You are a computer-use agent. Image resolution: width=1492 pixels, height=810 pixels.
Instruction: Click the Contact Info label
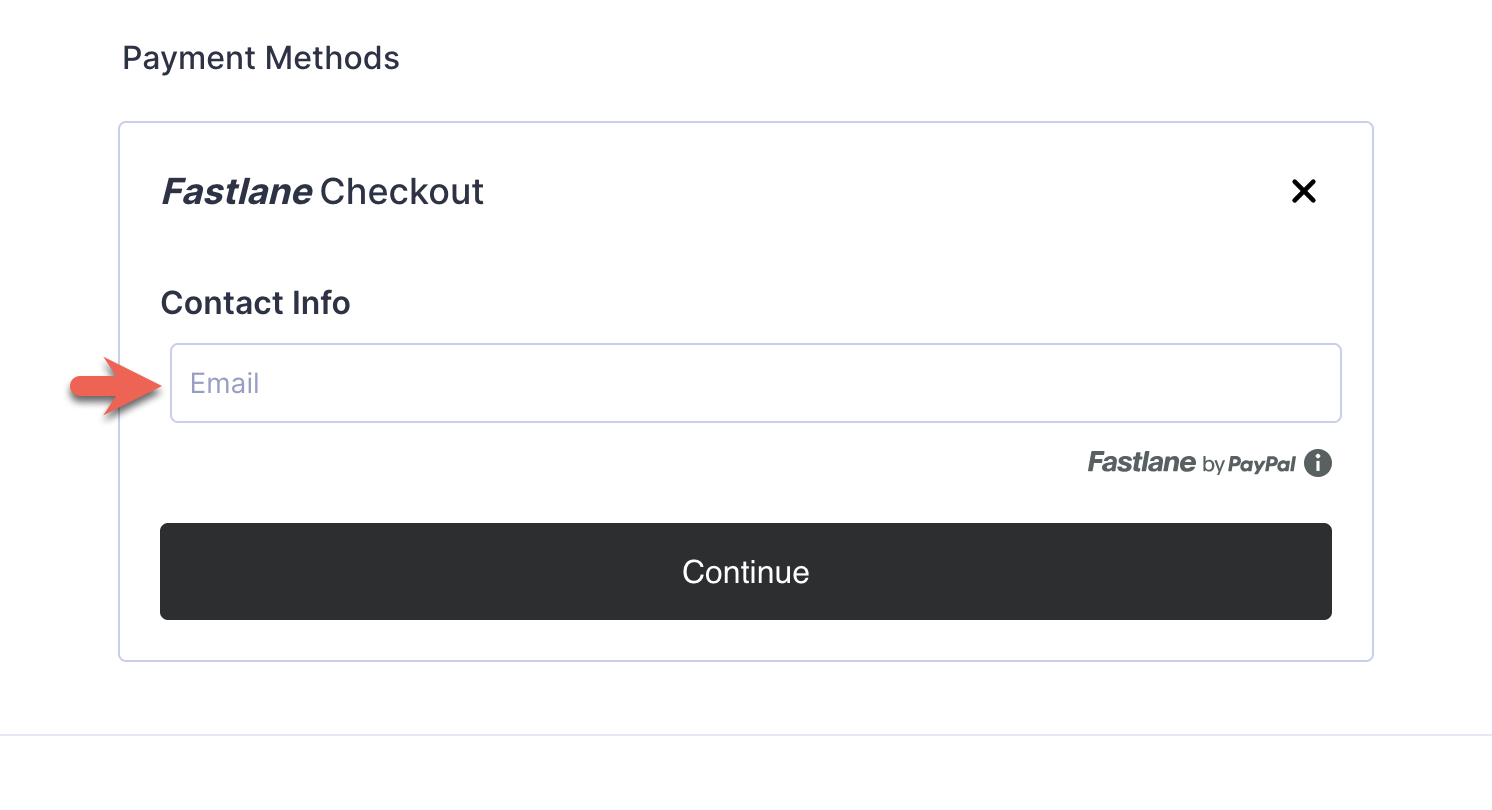coord(255,302)
